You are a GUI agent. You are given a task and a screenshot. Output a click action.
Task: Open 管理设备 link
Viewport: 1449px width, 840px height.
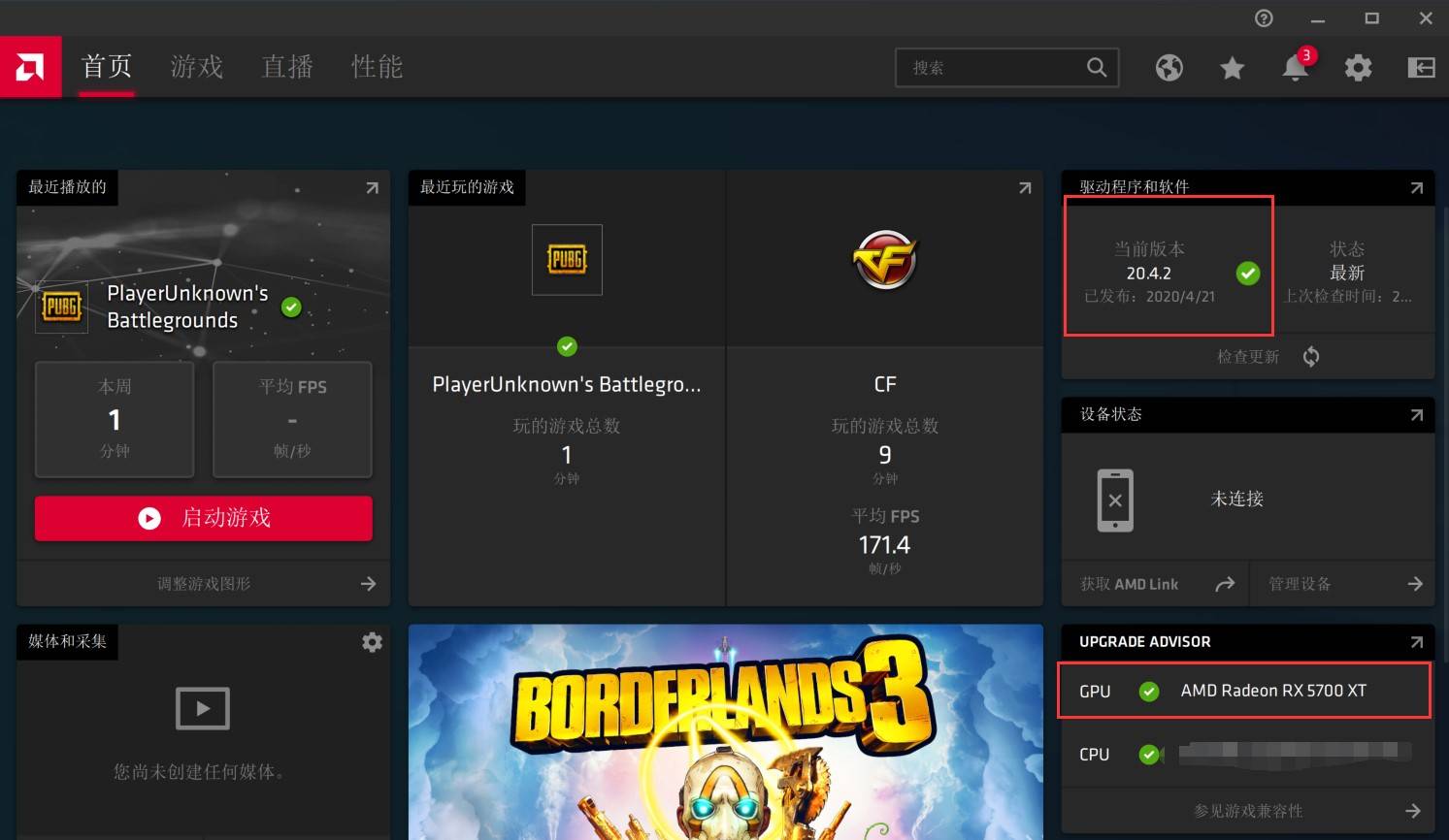(x=1300, y=584)
